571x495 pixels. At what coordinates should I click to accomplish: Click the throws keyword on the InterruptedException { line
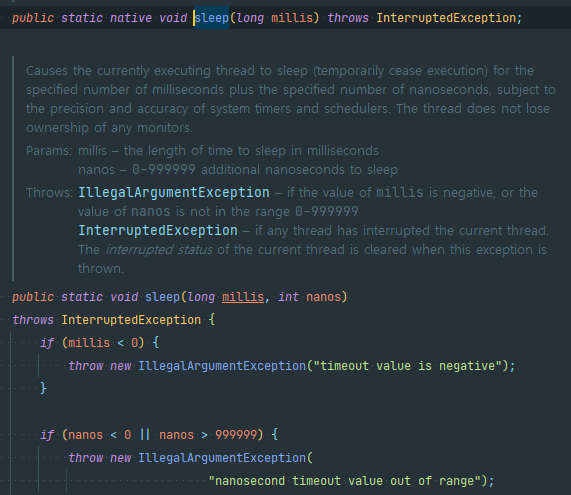coord(33,320)
